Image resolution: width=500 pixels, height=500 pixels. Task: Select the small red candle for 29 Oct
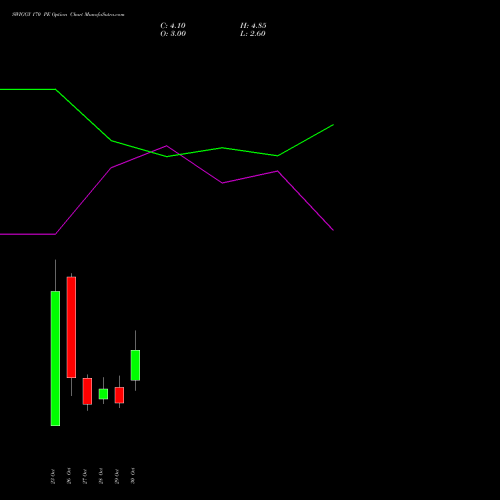119,395
